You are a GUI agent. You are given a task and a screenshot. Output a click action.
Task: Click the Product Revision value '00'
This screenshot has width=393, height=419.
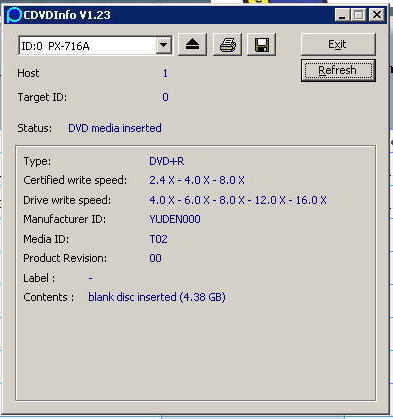[155, 258]
